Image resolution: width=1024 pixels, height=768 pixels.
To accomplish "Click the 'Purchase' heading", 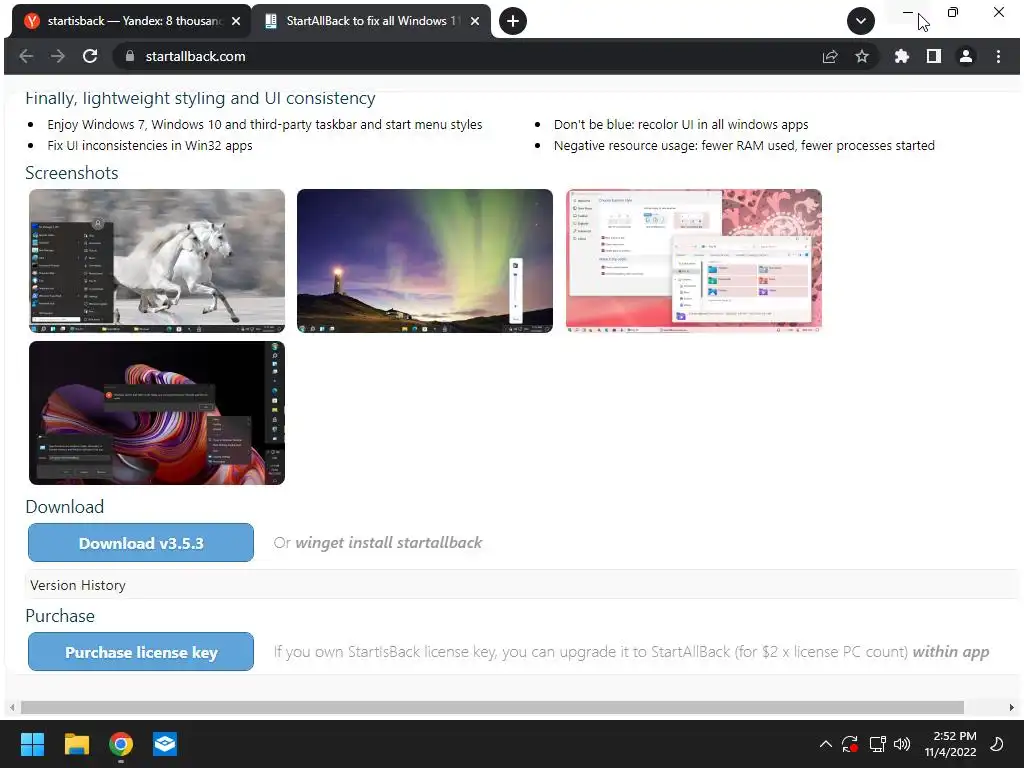I will [x=60, y=616].
